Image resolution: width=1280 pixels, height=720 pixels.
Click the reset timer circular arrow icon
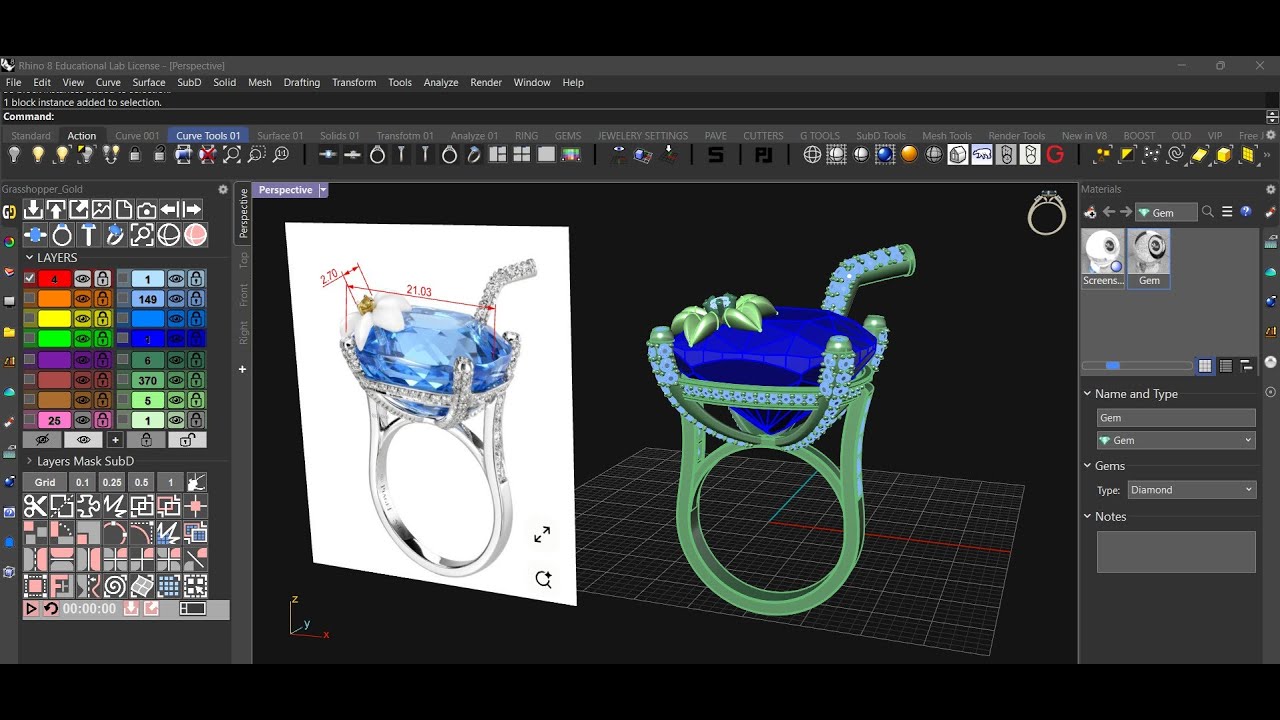51,608
